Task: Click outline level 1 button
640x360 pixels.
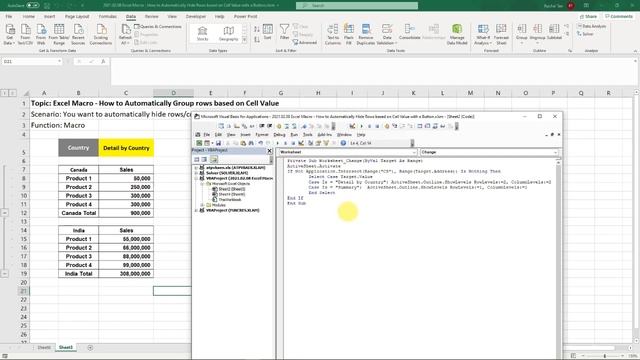Action: coord(4,93)
